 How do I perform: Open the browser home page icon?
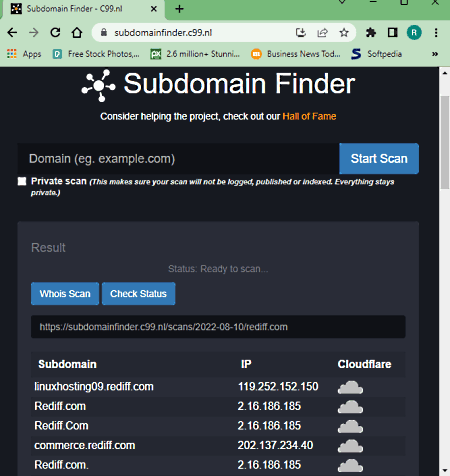[77, 33]
